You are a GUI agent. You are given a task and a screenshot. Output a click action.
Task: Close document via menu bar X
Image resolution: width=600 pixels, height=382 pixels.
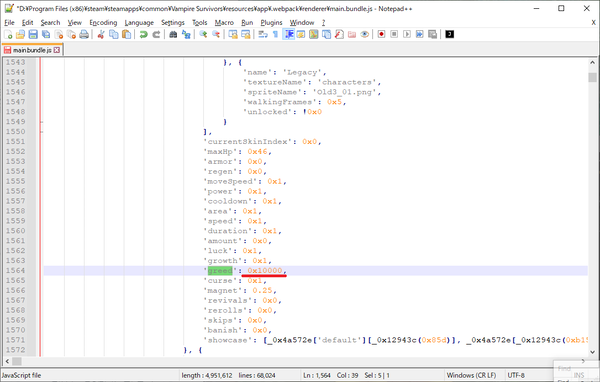(593, 23)
